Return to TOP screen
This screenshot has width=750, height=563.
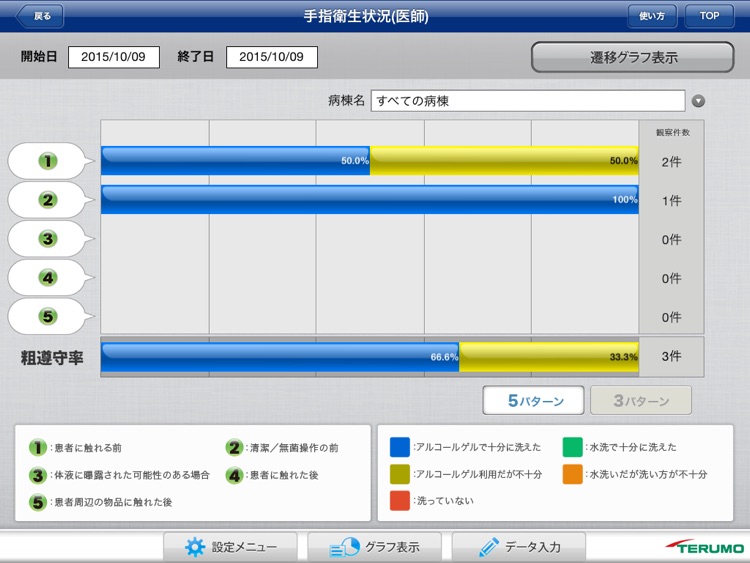coord(709,16)
